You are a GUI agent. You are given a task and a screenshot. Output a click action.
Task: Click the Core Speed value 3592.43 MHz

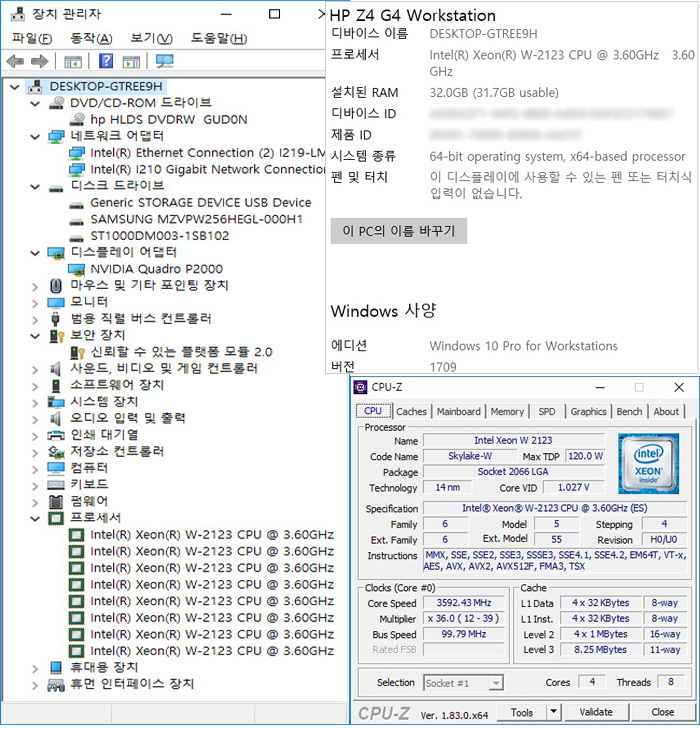pos(463,603)
